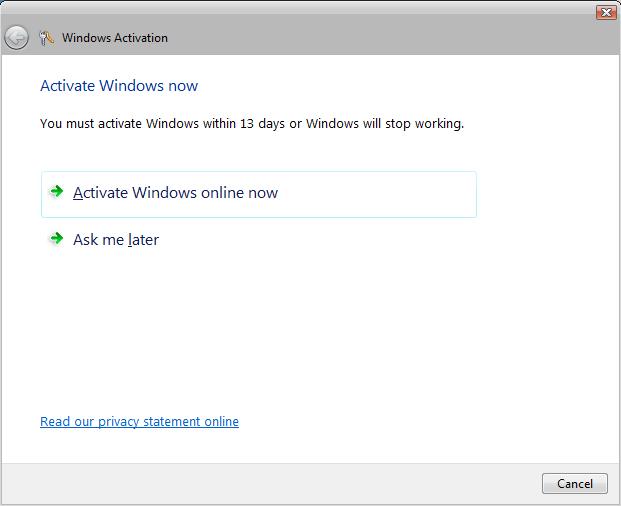Click green arrow beside Ask me later

coord(57,238)
